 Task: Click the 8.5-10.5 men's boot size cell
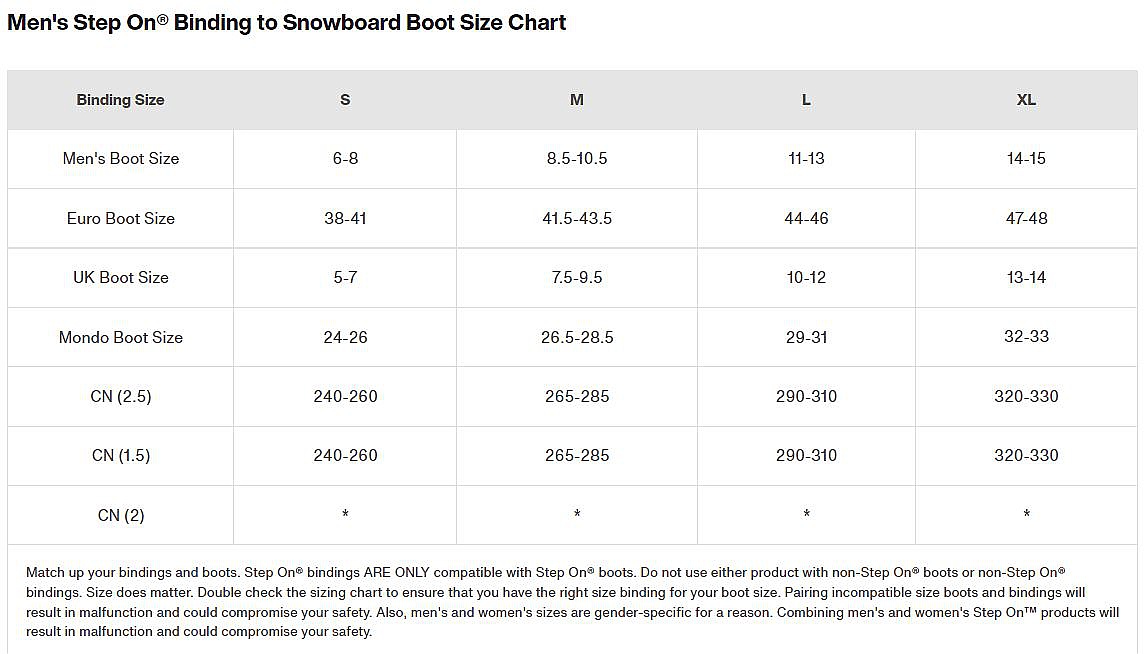click(x=577, y=158)
